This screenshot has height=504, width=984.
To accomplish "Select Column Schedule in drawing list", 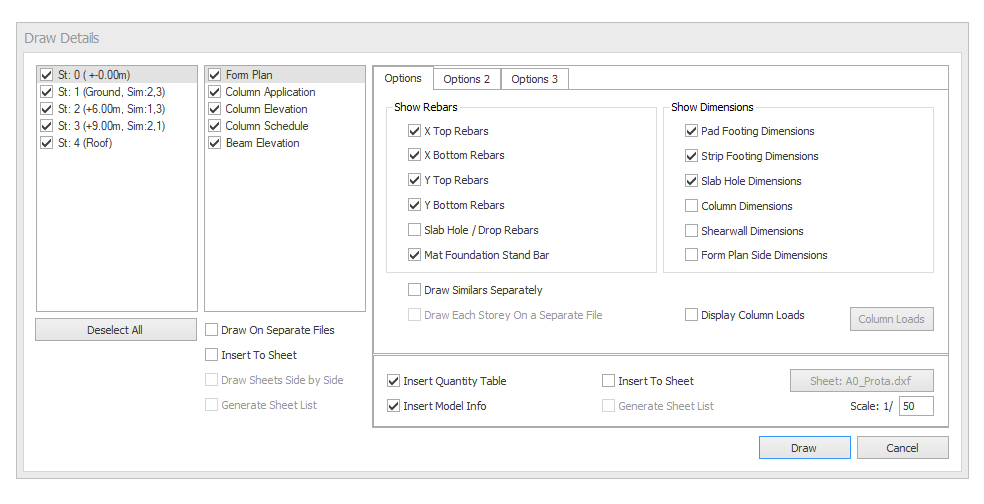I will [x=266, y=126].
